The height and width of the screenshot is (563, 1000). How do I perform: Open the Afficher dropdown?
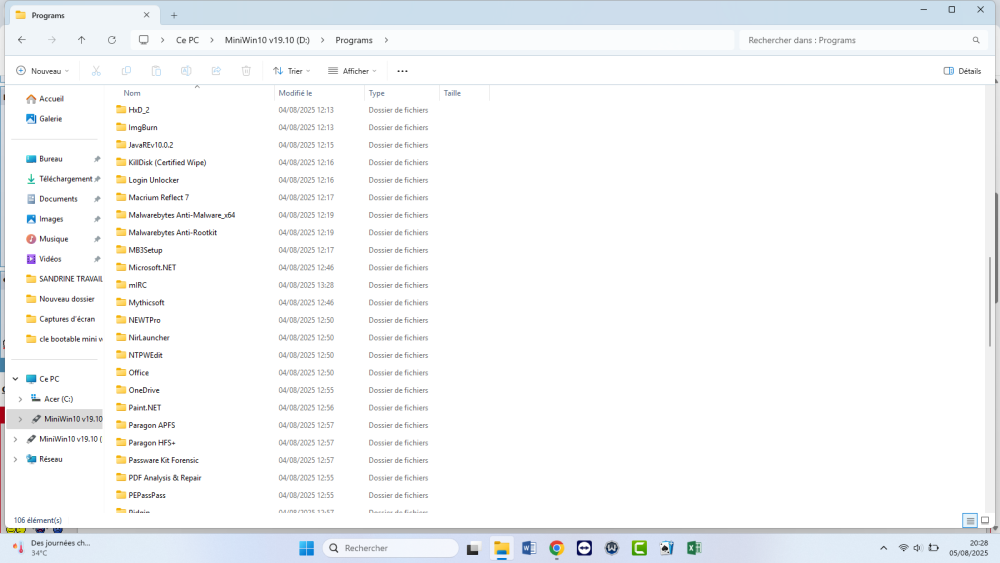click(352, 71)
